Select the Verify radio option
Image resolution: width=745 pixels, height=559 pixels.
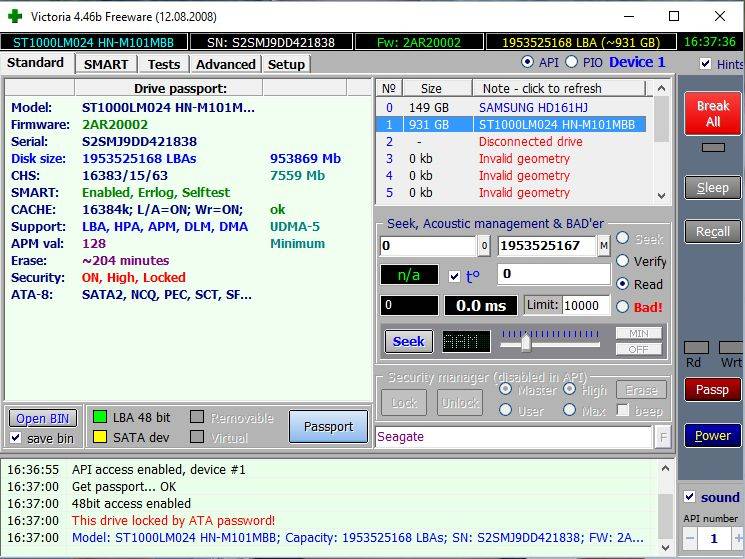[622, 261]
